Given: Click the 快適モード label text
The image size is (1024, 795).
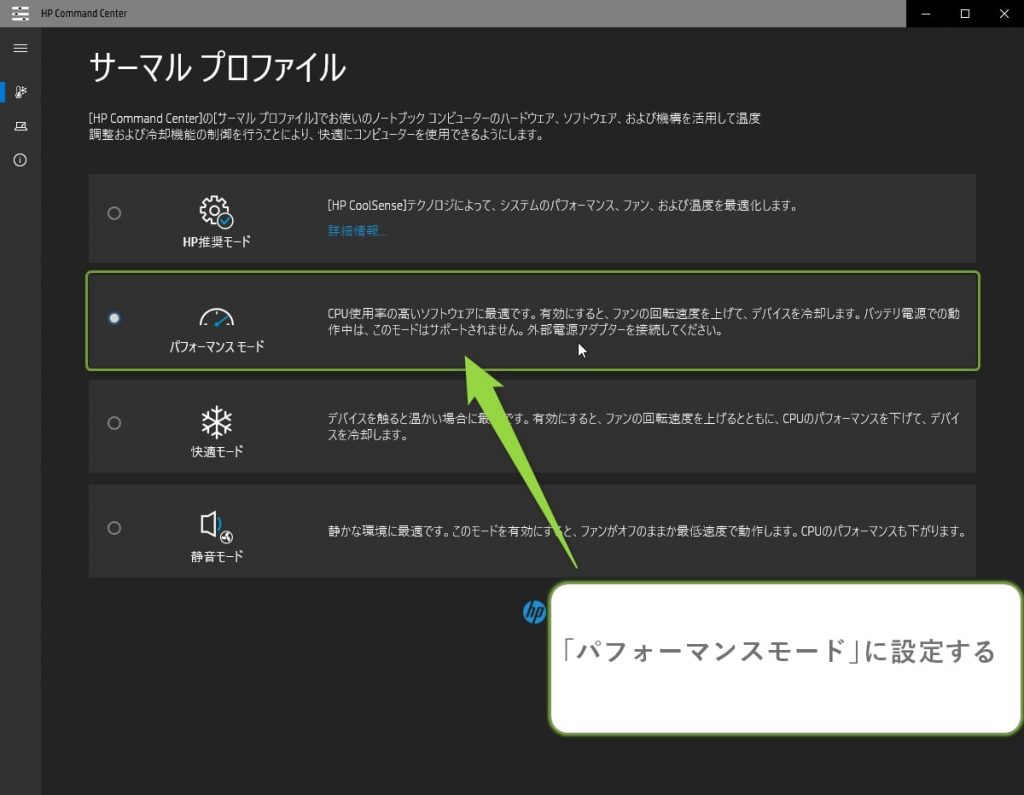Looking at the screenshot, I should pos(217,451).
